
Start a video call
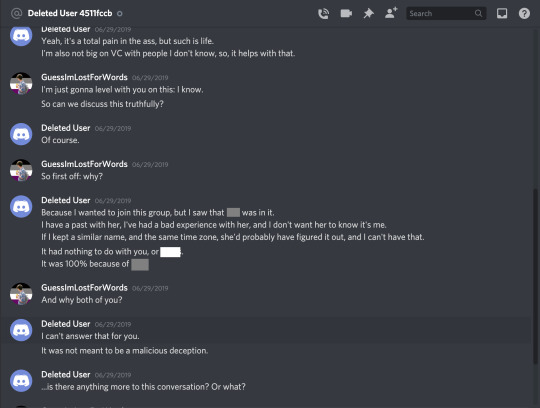(346, 13)
